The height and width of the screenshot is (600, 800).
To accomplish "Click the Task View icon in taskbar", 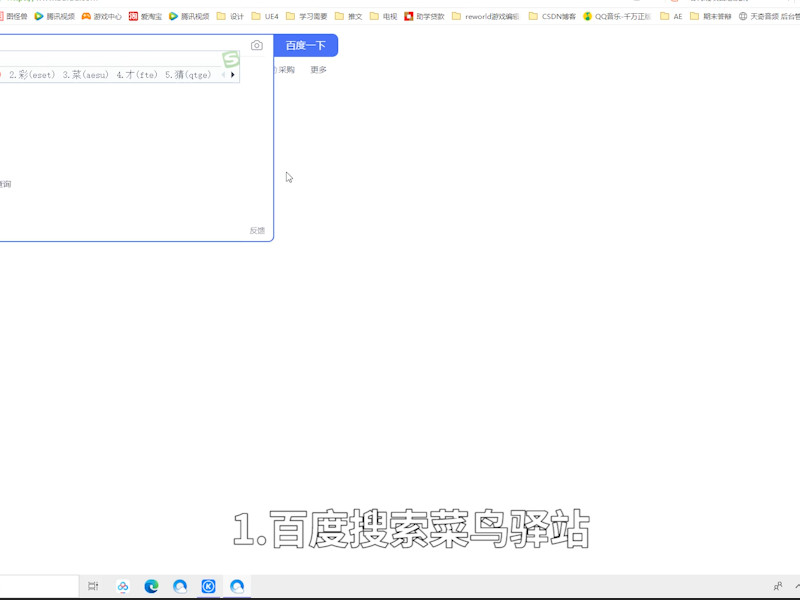I will click(93, 586).
